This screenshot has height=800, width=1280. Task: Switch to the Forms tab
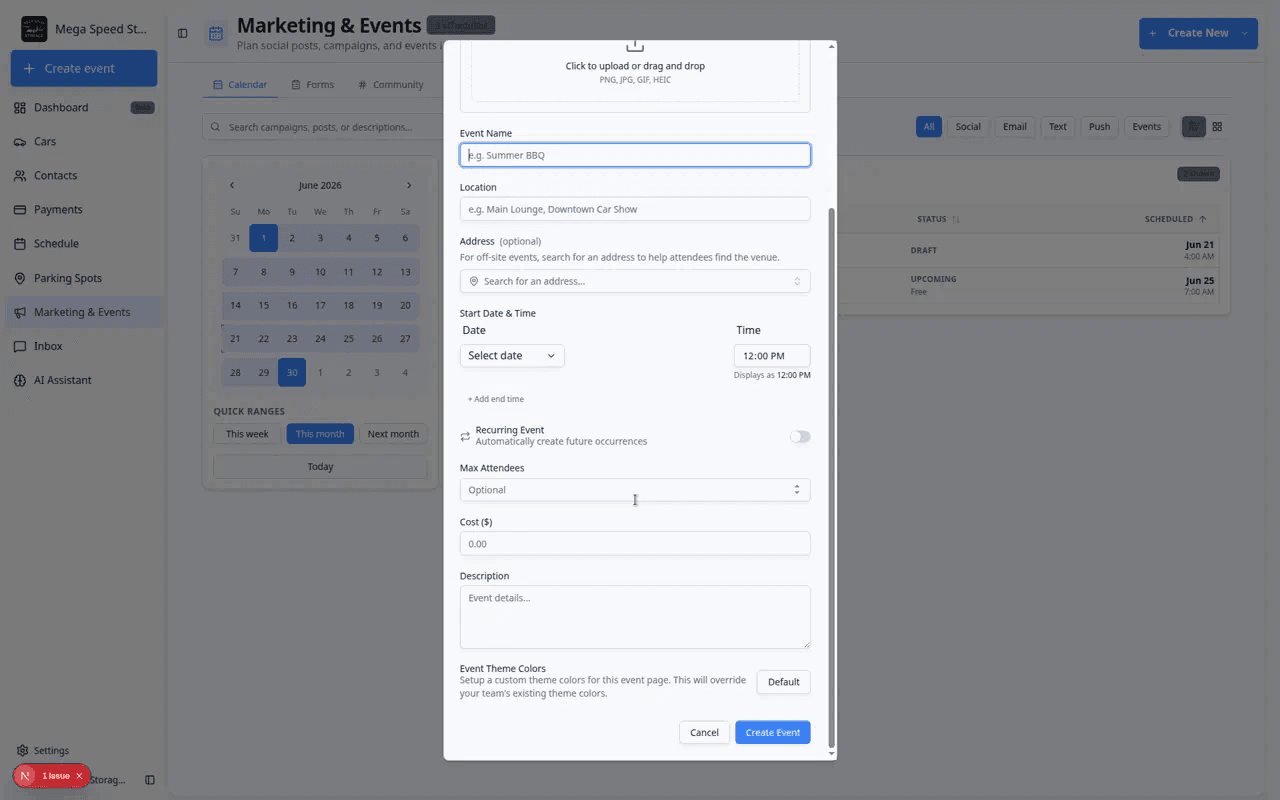coord(313,85)
